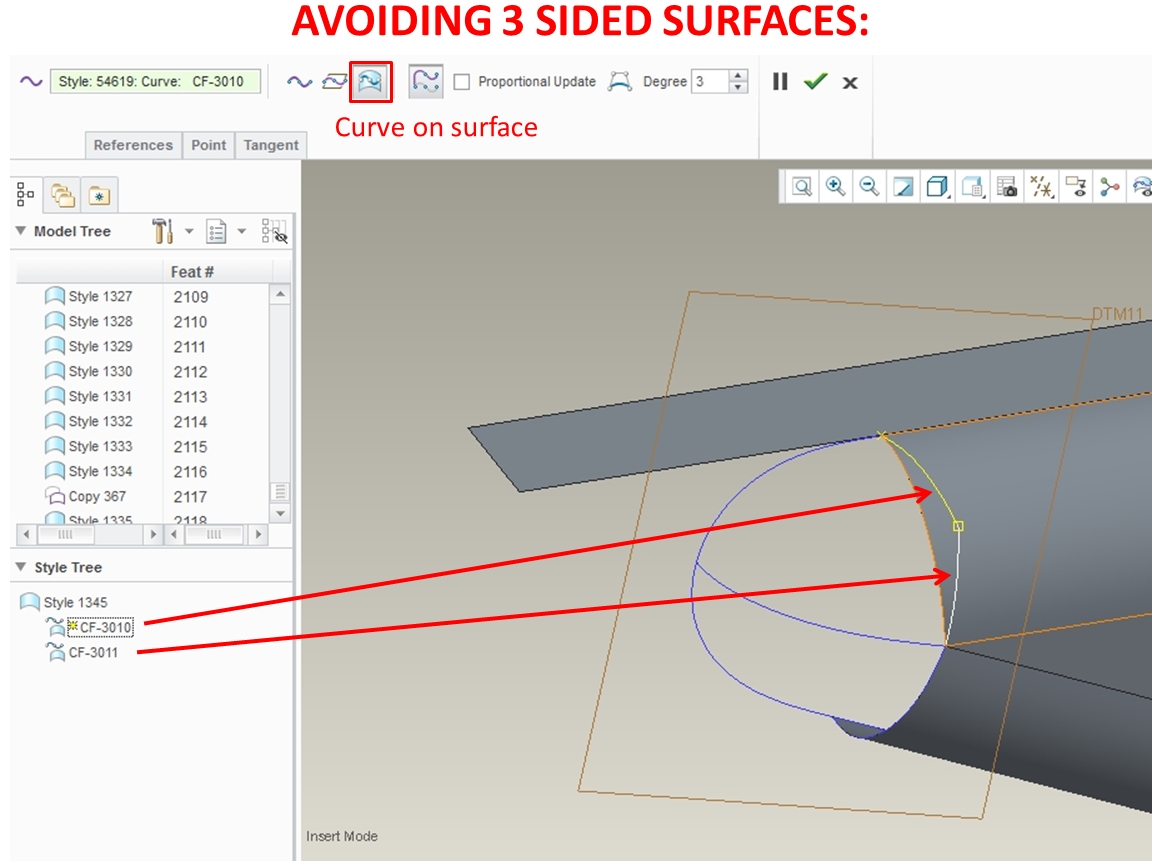Screen dimensions: 1158x867
Task: Select Style 1327 in the model tree
Action: pyautogui.click(x=89, y=296)
